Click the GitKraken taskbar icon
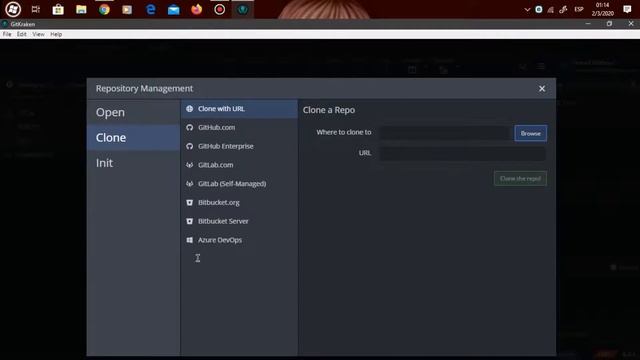 [242, 9]
